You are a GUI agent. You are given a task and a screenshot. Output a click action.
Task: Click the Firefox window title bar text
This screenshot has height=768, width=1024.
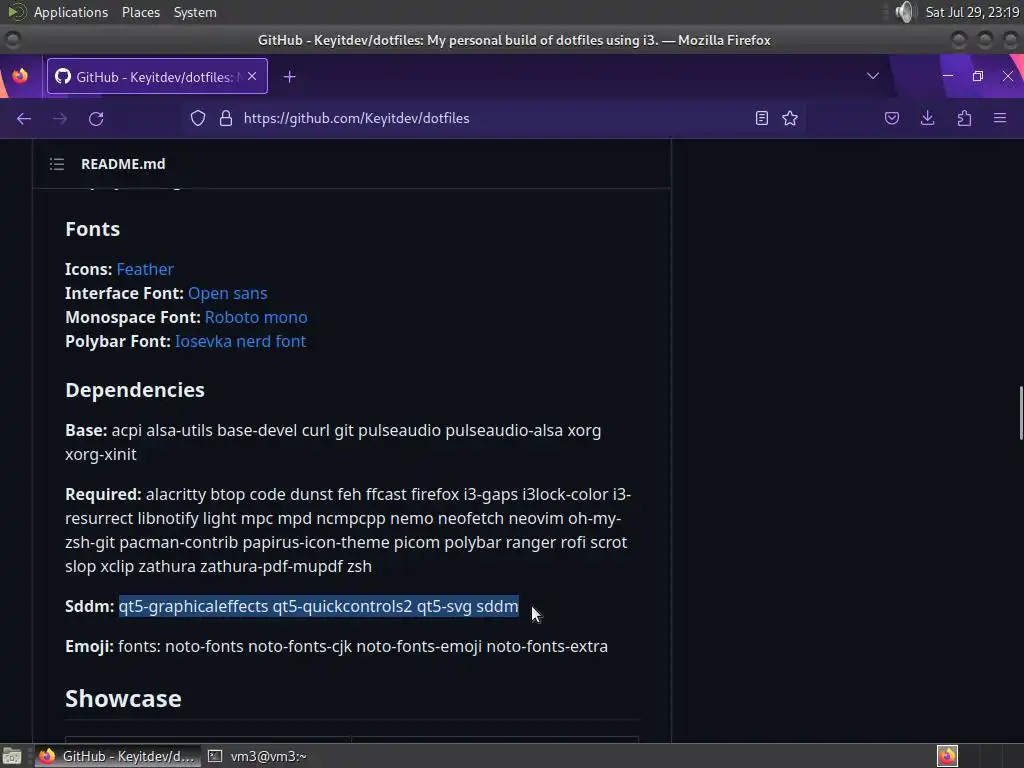click(x=514, y=40)
